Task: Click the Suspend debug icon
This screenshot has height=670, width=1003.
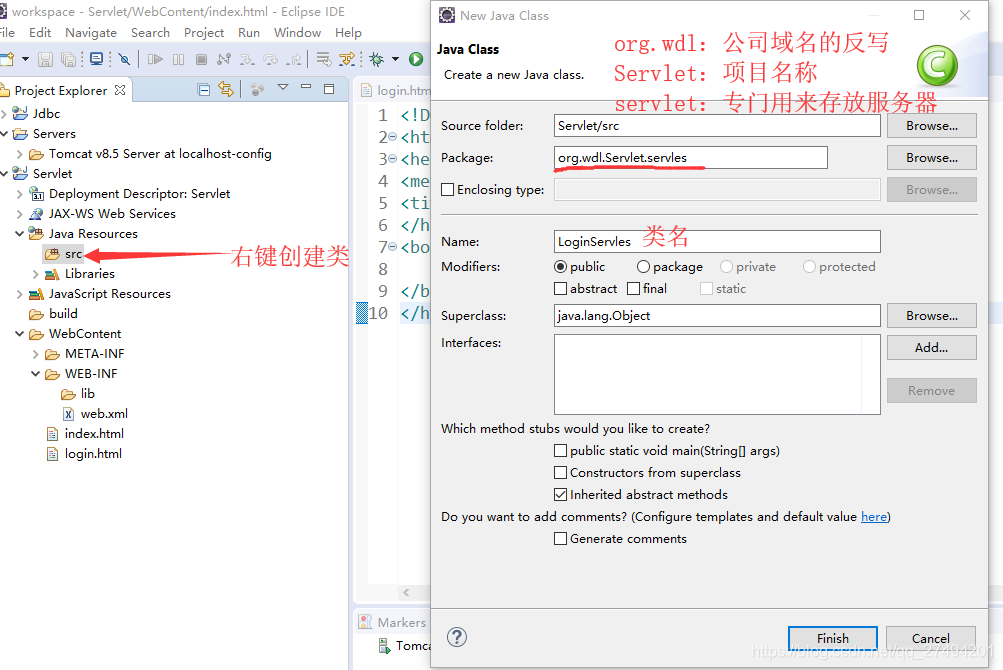Action: coord(178,60)
